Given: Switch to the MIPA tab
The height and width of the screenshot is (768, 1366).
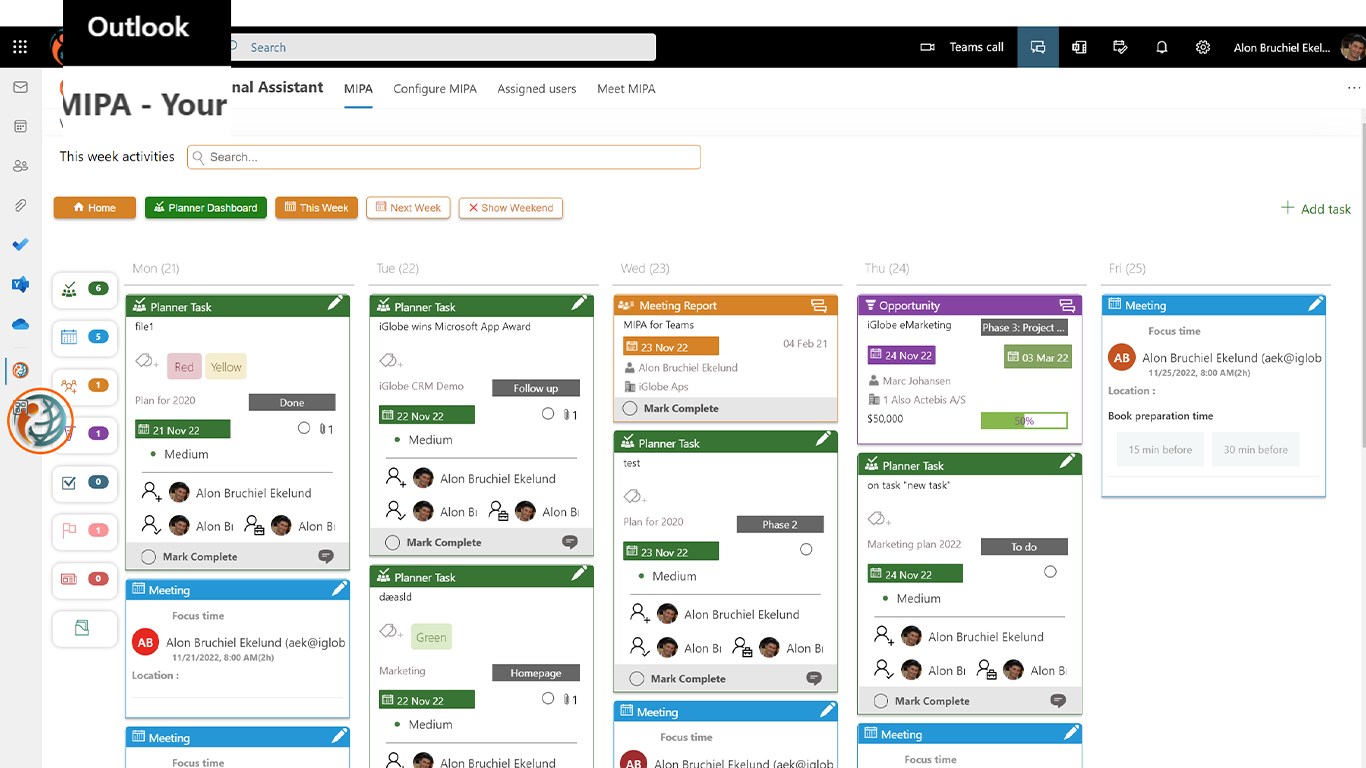Looking at the screenshot, I should 358,89.
